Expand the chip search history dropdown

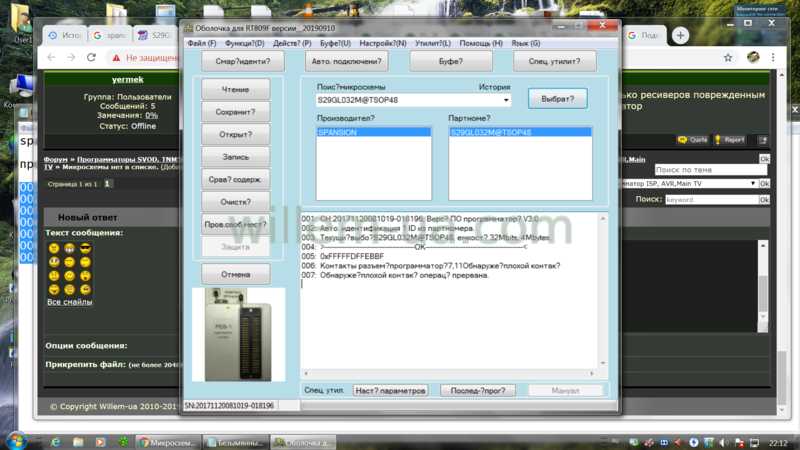[506, 100]
